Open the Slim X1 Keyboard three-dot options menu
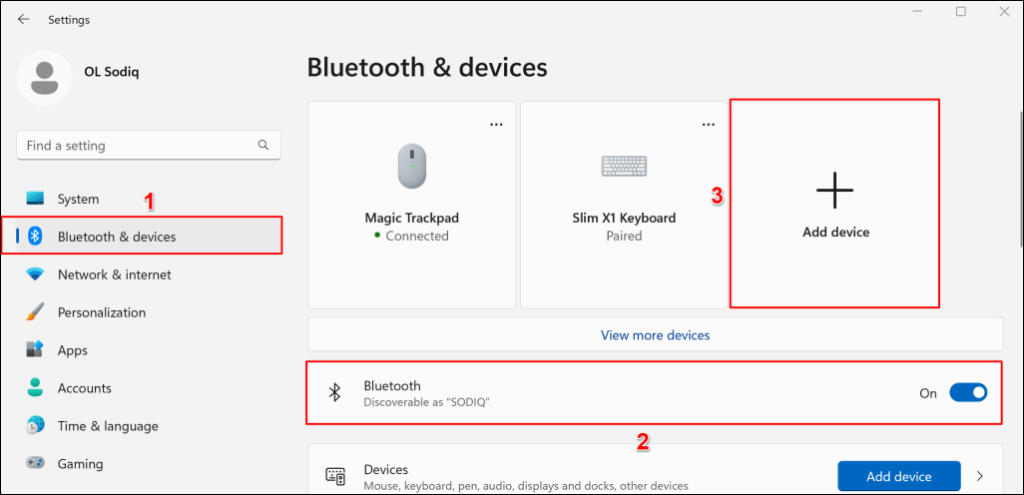The height and width of the screenshot is (495, 1024). 708,124
